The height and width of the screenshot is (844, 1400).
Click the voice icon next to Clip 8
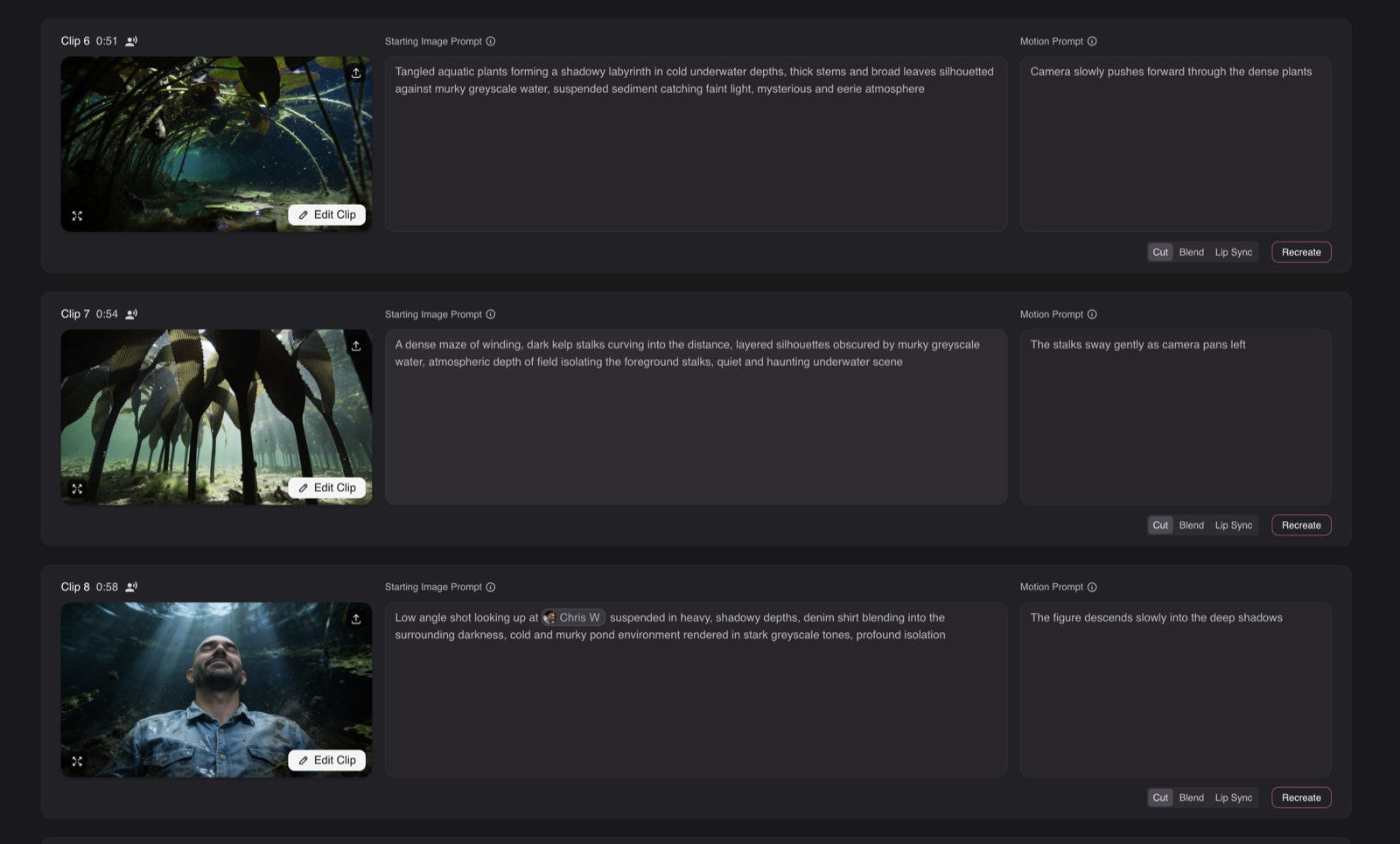[131, 587]
